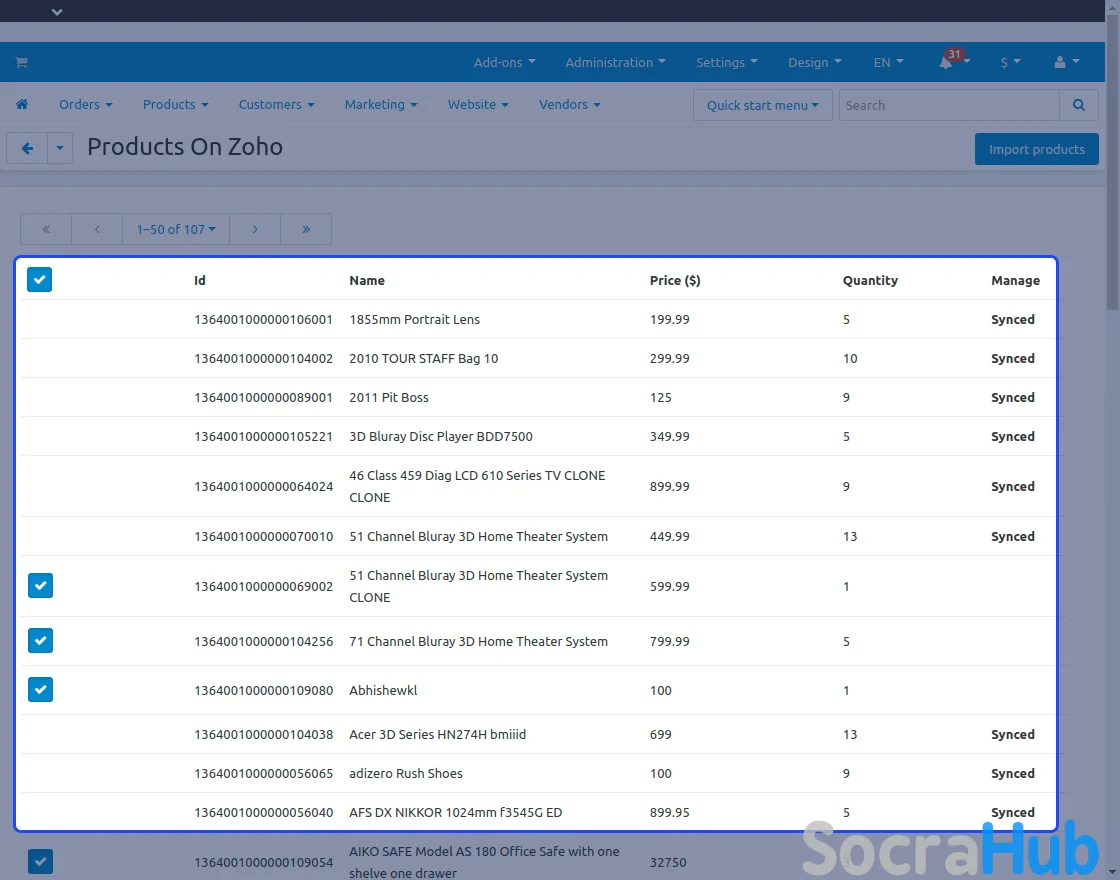1120x880 pixels.
Task: Click the search magnifier button
Action: click(1078, 105)
